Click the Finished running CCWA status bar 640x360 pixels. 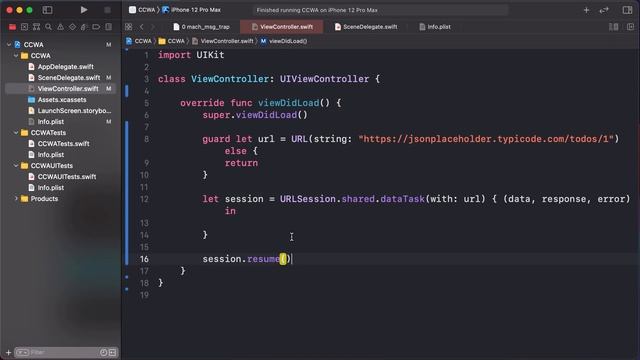(x=380, y=10)
